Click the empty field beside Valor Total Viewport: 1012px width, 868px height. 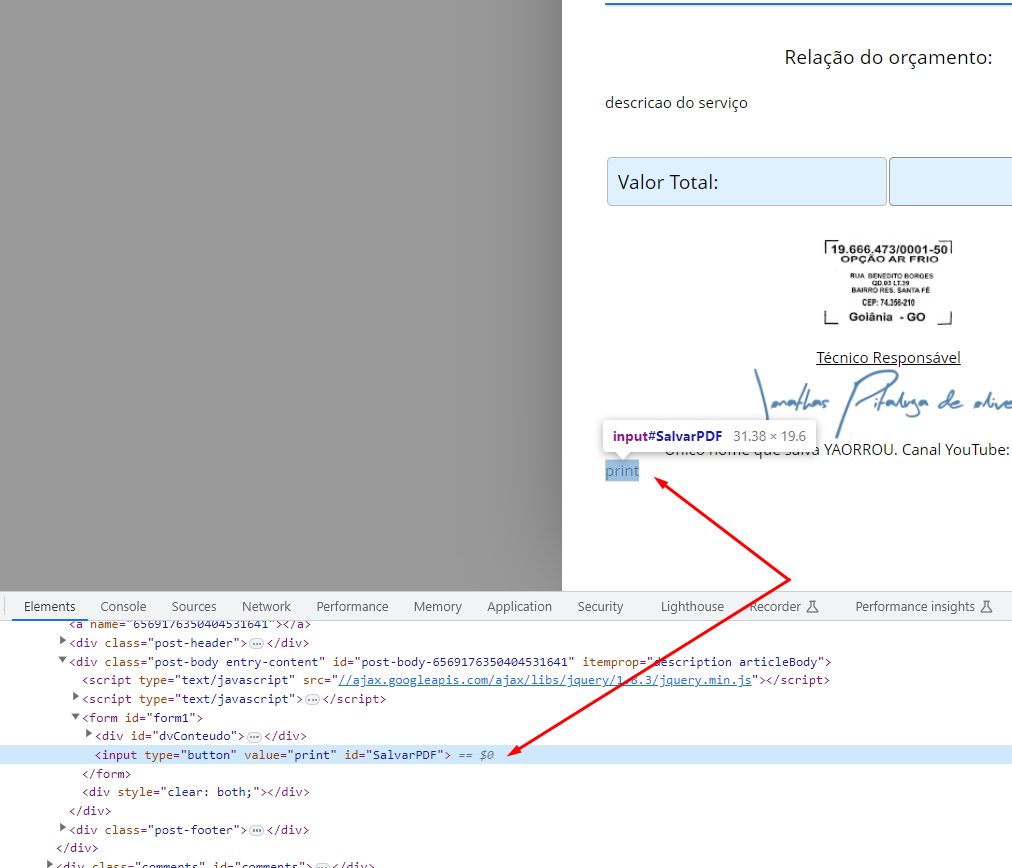tap(951, 182)
